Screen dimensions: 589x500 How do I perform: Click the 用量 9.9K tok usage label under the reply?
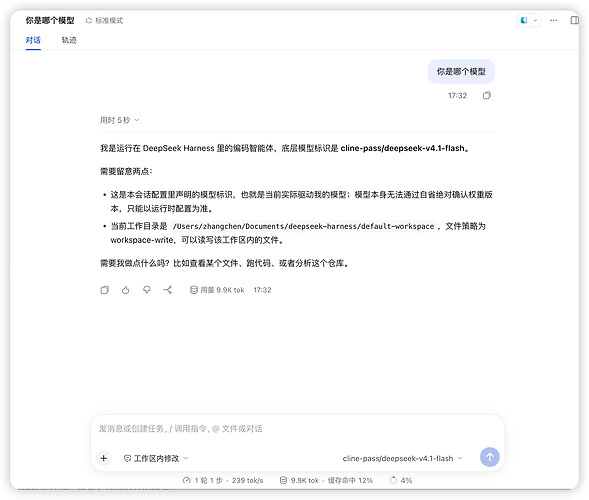(217, 290)
